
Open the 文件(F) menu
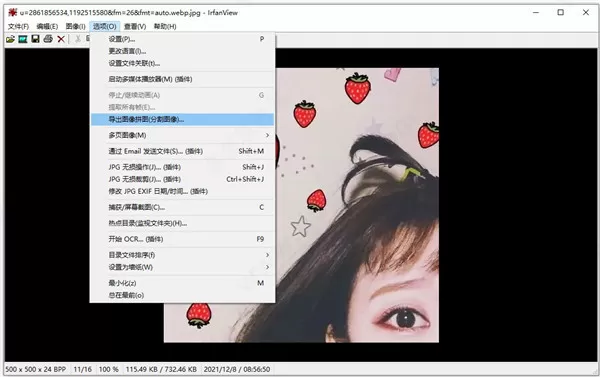click(18, 26)
